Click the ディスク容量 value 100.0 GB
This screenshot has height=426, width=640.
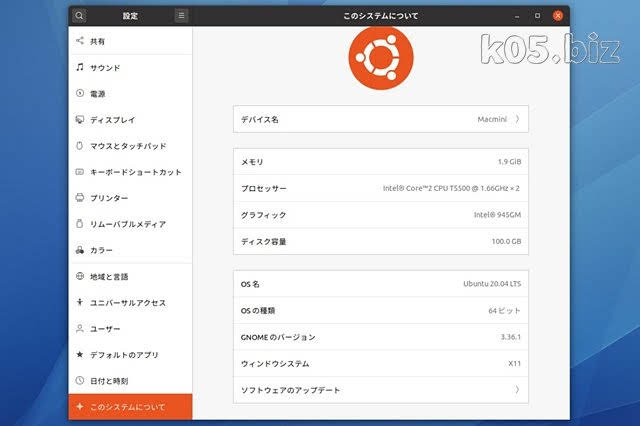pyautogui.click(x=506, y=241)
